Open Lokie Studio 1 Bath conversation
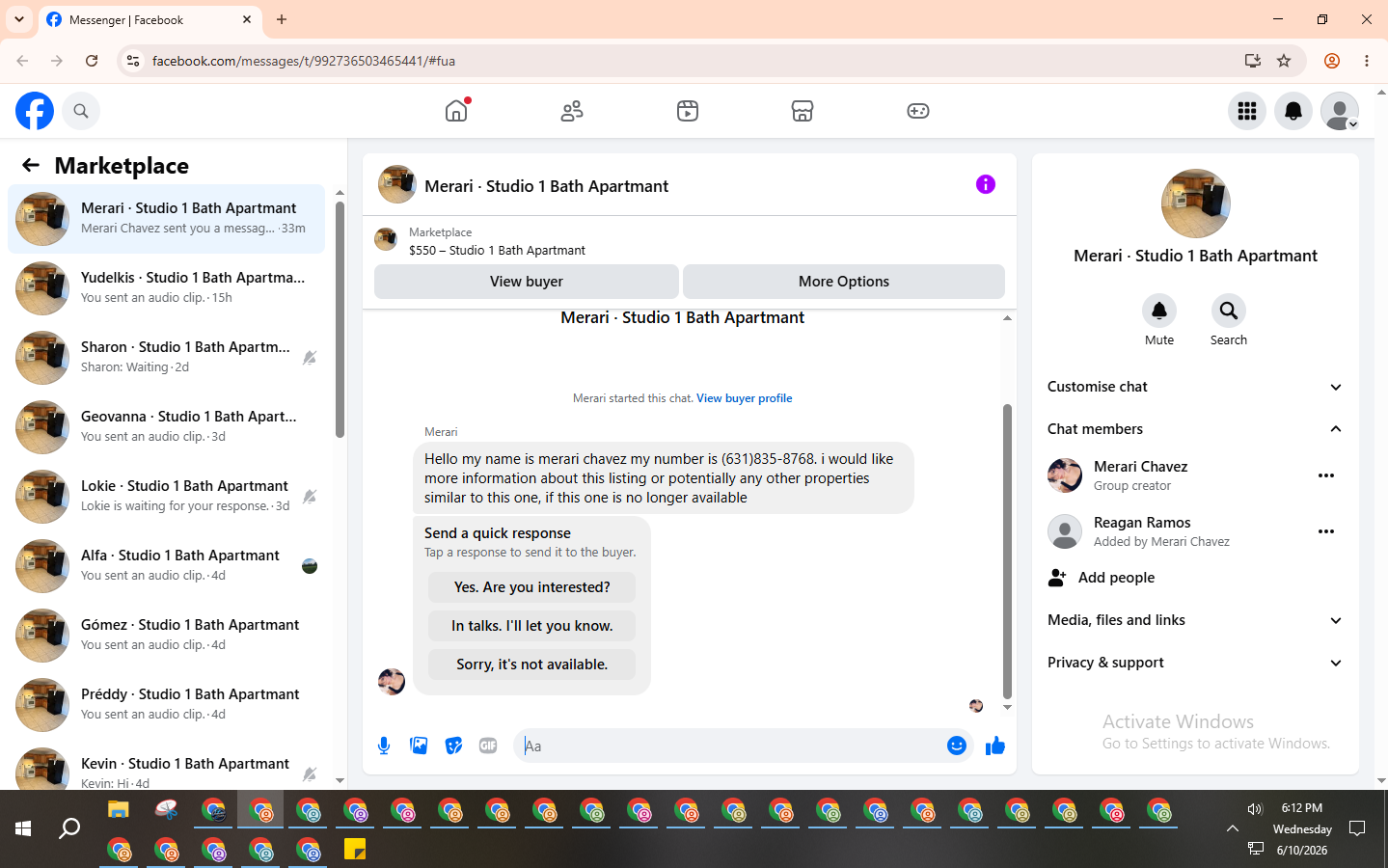1388x868 pixels. tap(166, 497)
